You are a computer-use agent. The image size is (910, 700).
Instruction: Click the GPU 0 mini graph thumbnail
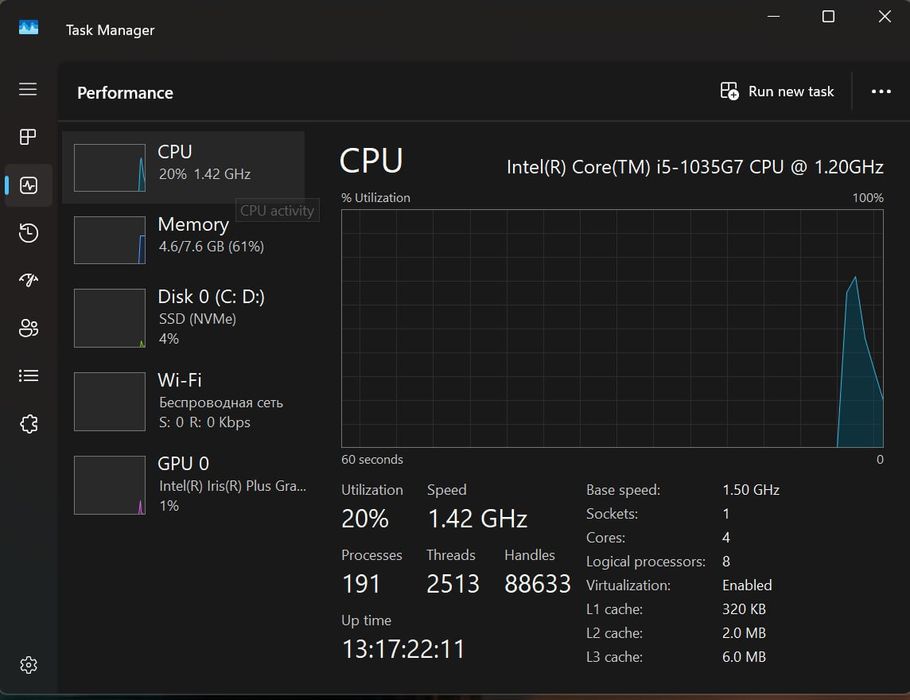point(110,485)
